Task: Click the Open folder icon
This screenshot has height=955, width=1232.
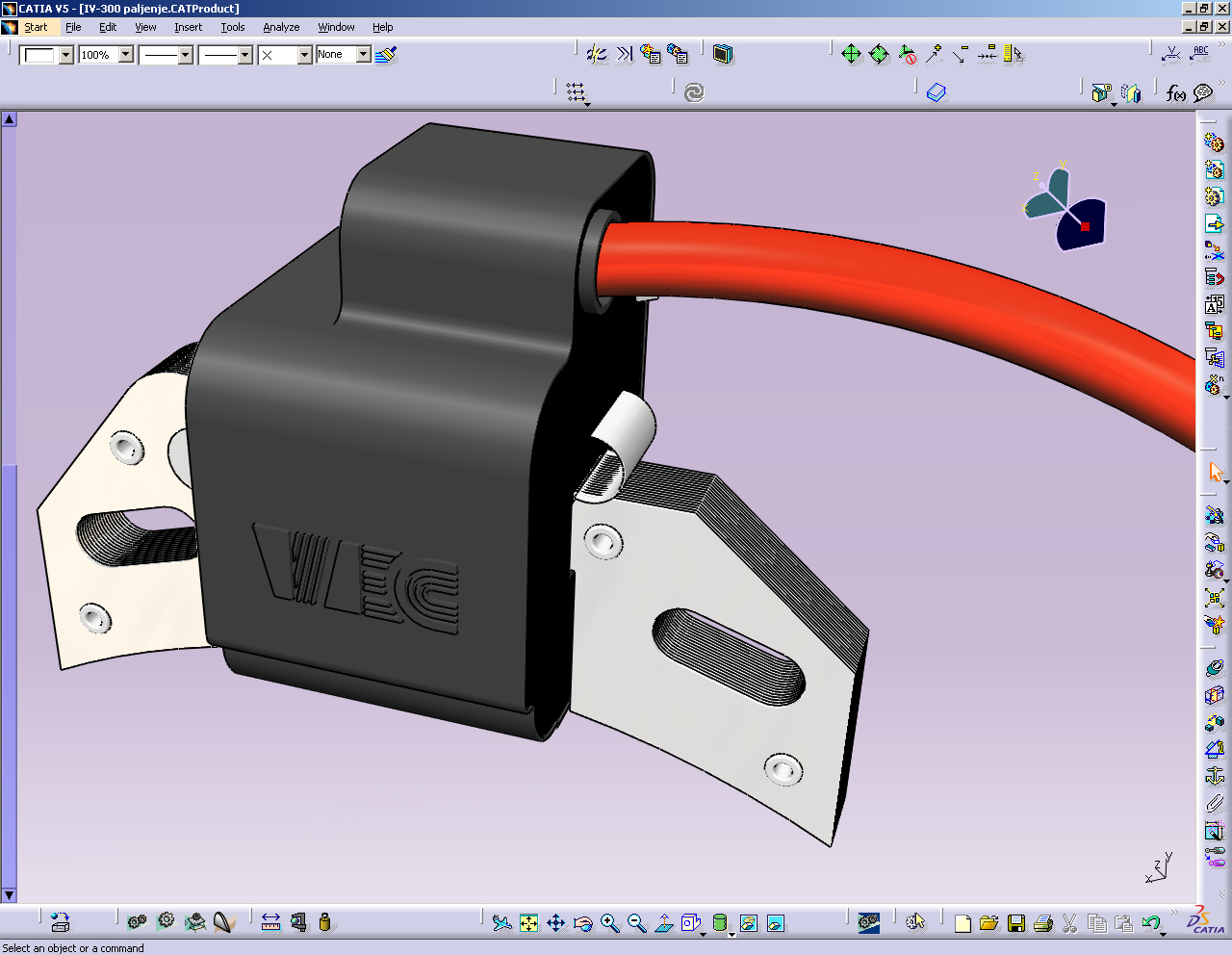Action: [x=988, y=923]
